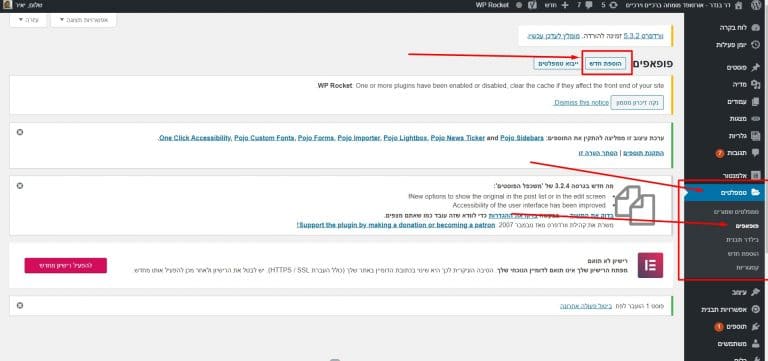Open the Pojo Forms link
Image resolution: width=768 pixels, height=361 pixels.
316,138
